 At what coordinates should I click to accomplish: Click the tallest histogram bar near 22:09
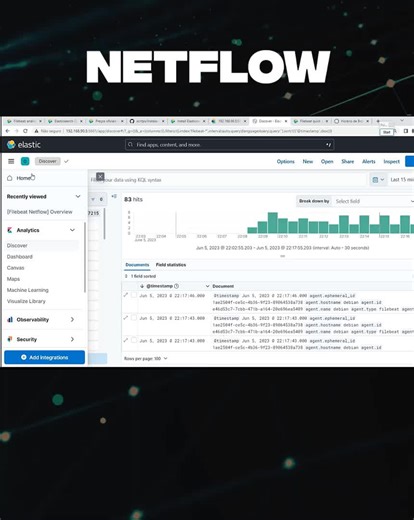pos(273,223)
